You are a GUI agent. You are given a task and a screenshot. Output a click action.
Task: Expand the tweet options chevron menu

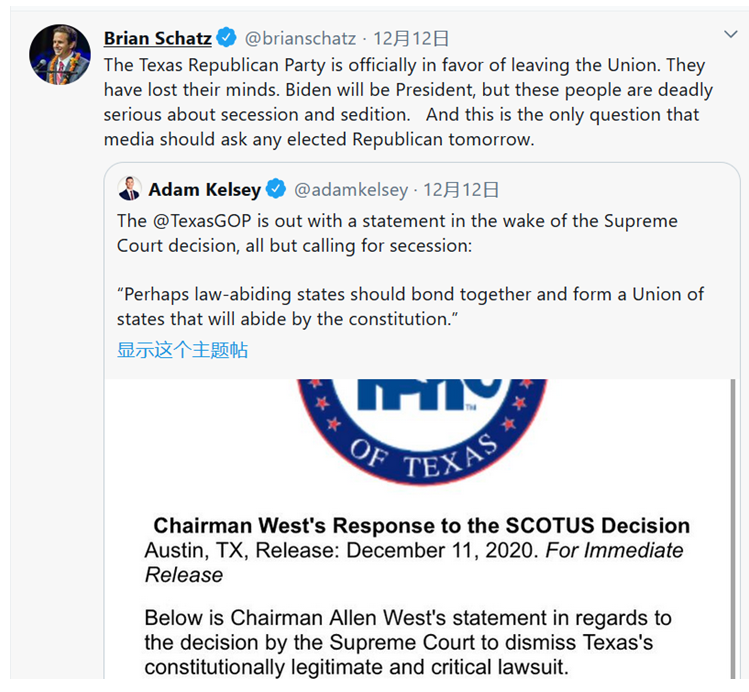(x=730, y=35)
